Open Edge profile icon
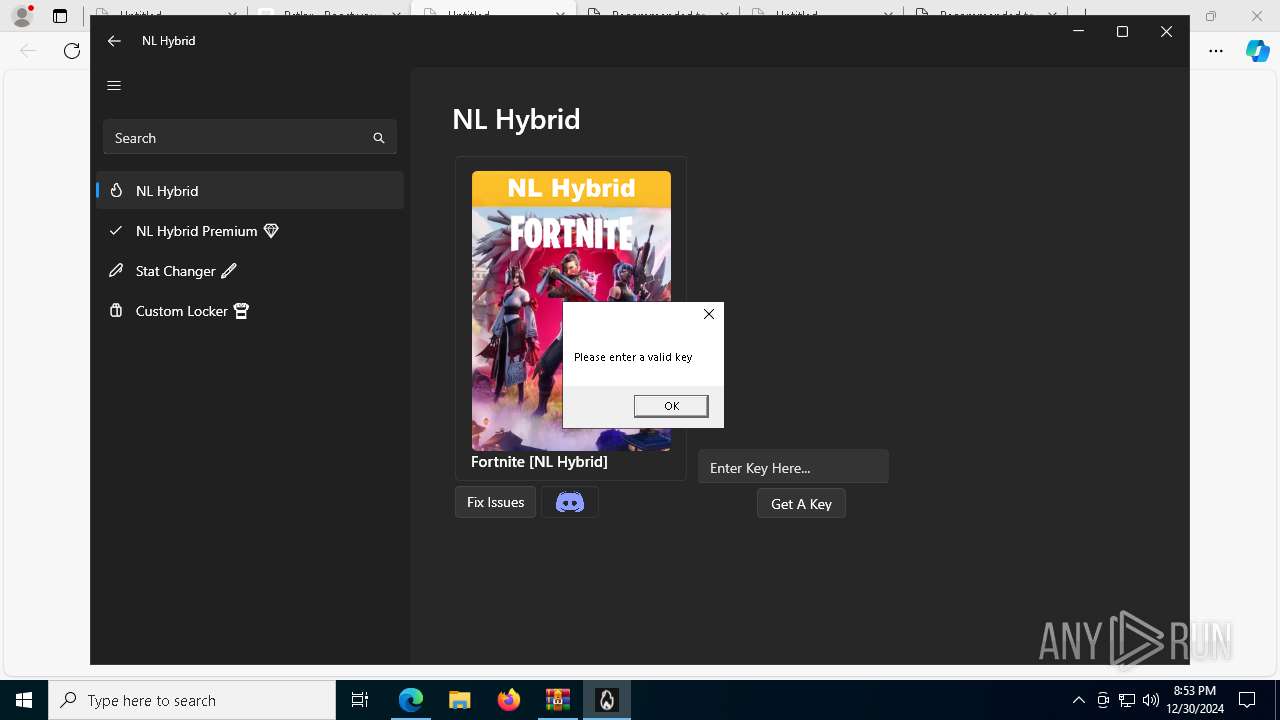Screen dimensions: 1280x720 [22, 16]
